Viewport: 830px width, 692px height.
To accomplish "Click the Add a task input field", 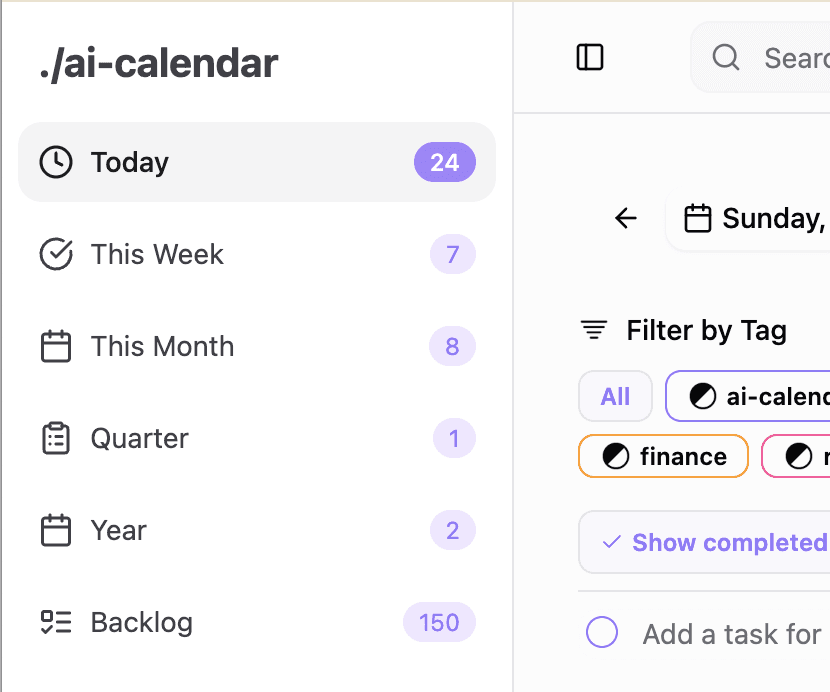I will 732,633.
